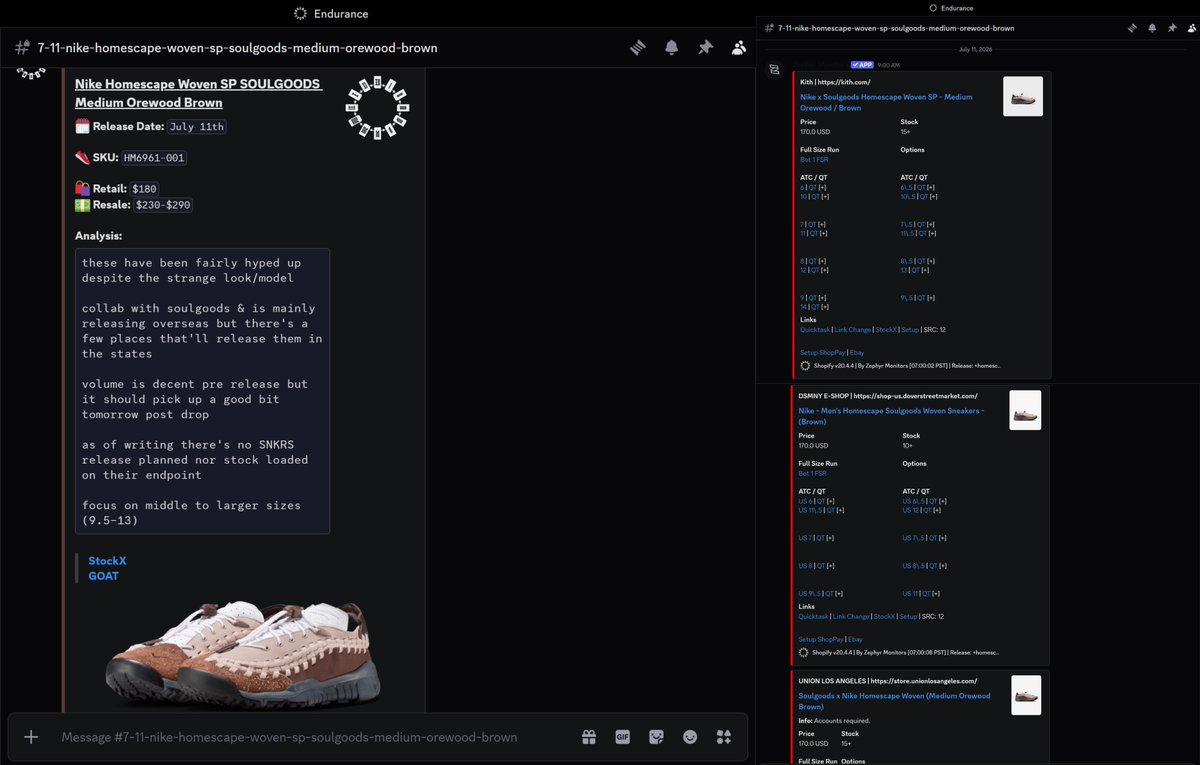Click Bot 1 FSR link in DSMNY embed
The height and width of the screenshot is (765, 1200).
click(x=812, y=474)
